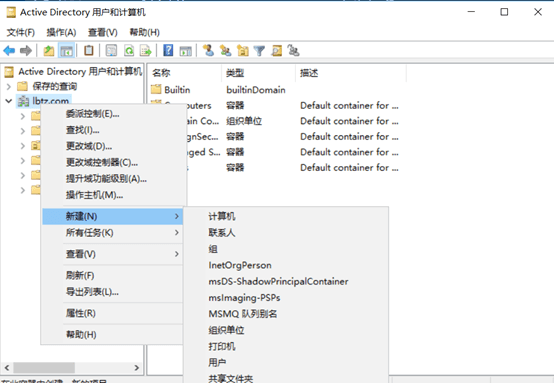This screenshot has height=383, width=554.
Task: Click the tree pane horizontal scrollbar thumb
Action: (x=44, y=368)
